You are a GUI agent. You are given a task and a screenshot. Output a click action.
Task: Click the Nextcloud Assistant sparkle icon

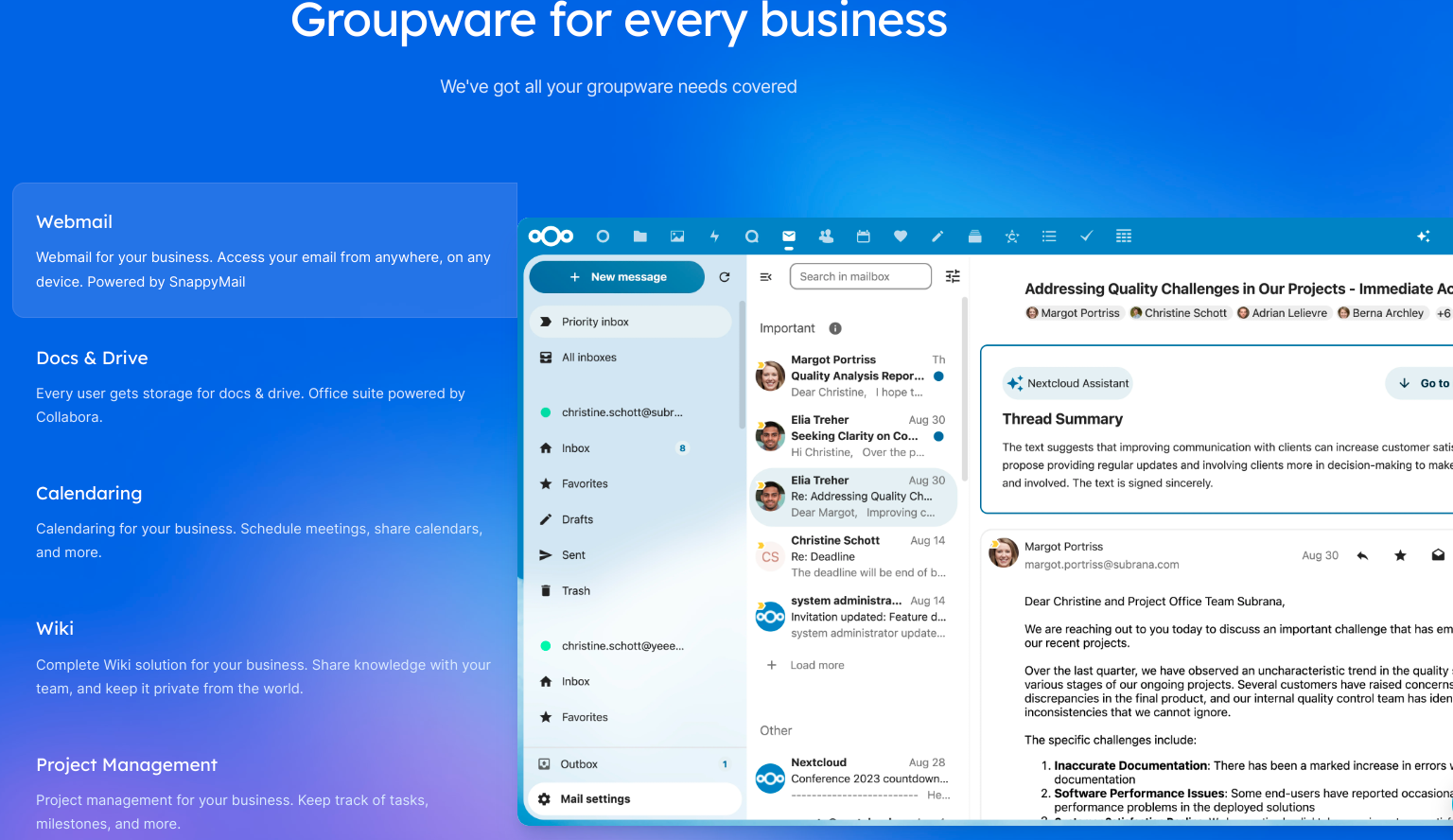(1423, 236)
